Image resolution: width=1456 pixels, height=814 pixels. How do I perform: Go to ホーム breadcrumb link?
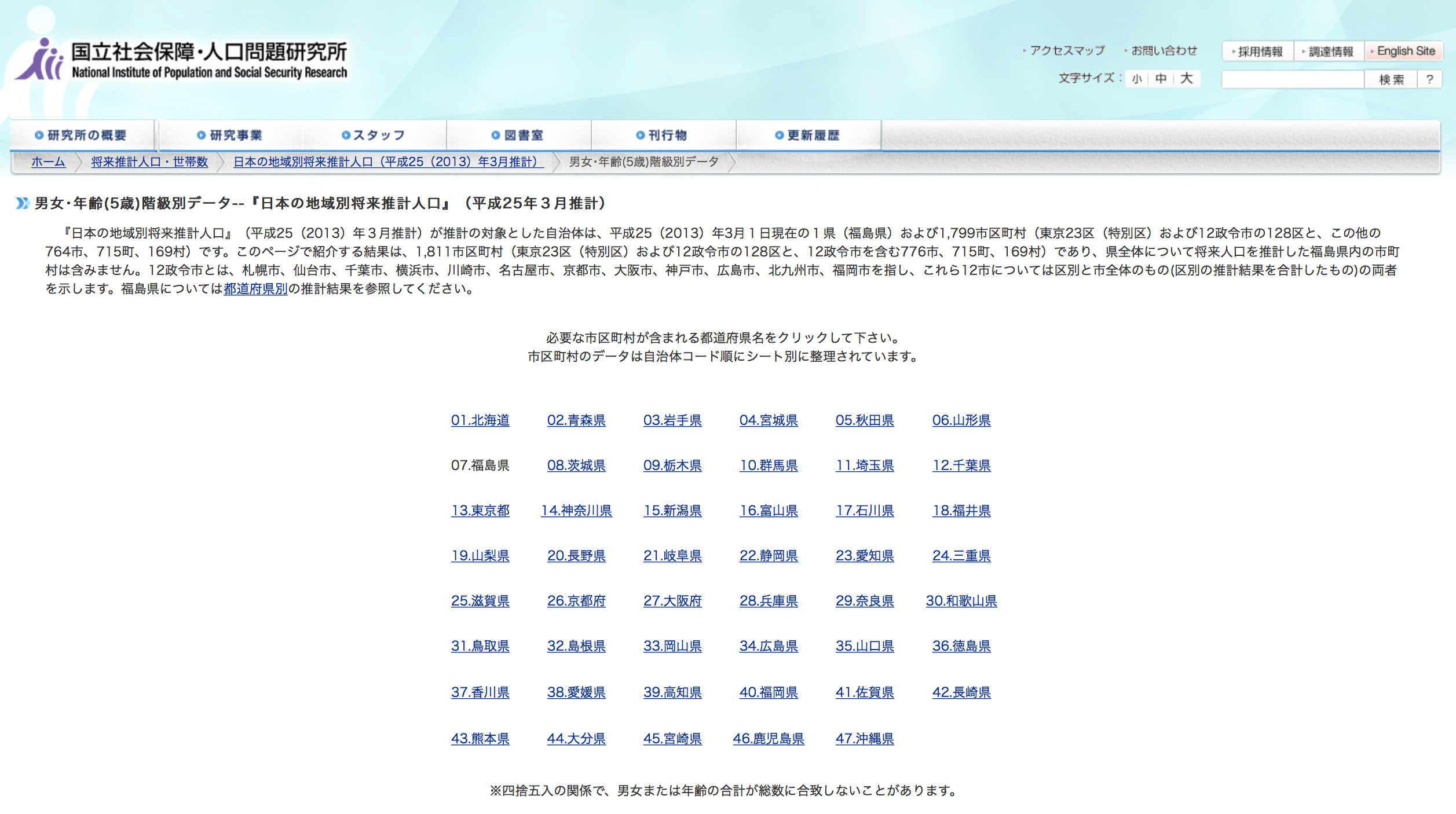pos(48,162)
